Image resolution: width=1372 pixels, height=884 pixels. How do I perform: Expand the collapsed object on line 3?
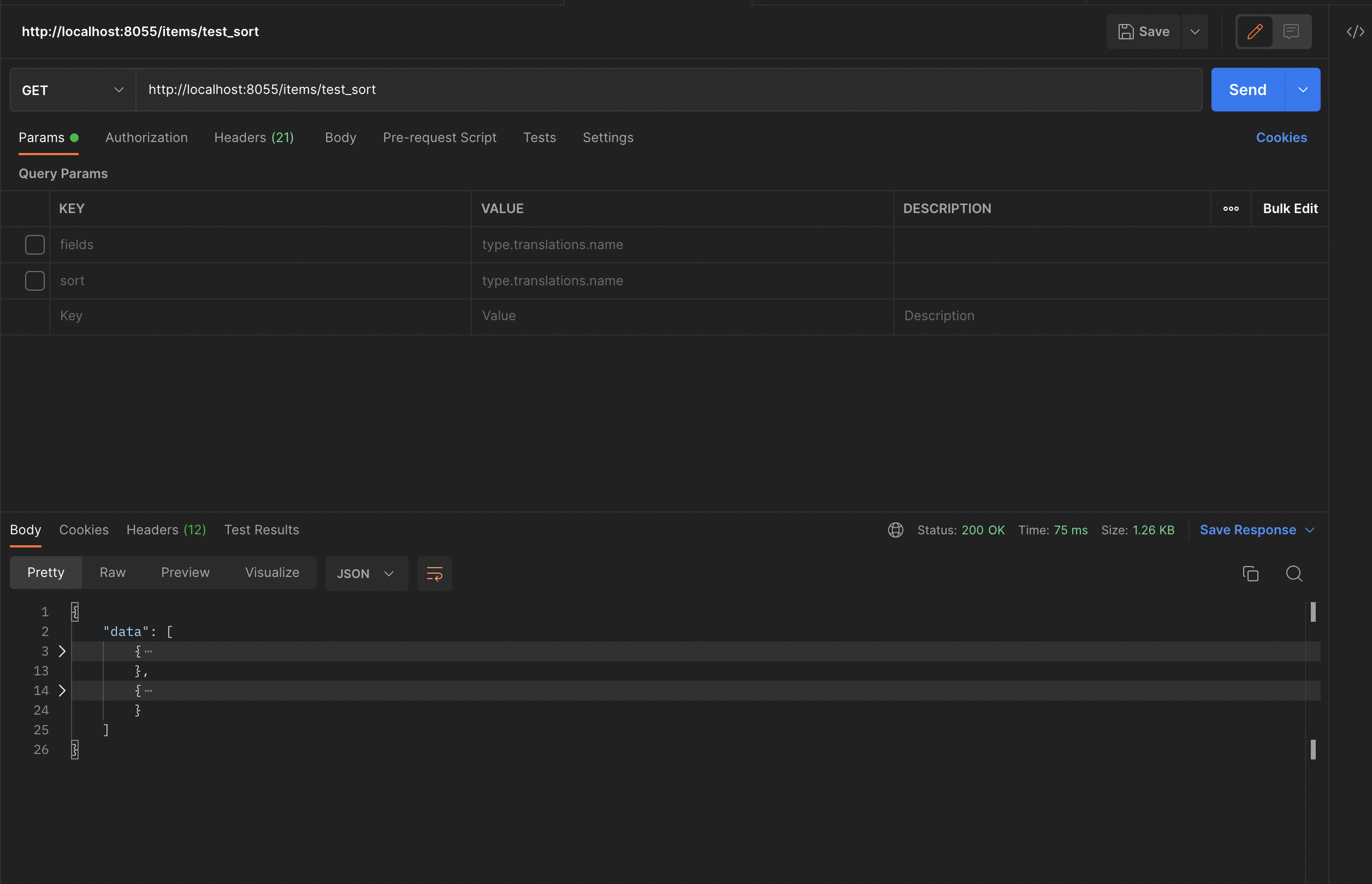pyautogui.click(x=62, y=651)
